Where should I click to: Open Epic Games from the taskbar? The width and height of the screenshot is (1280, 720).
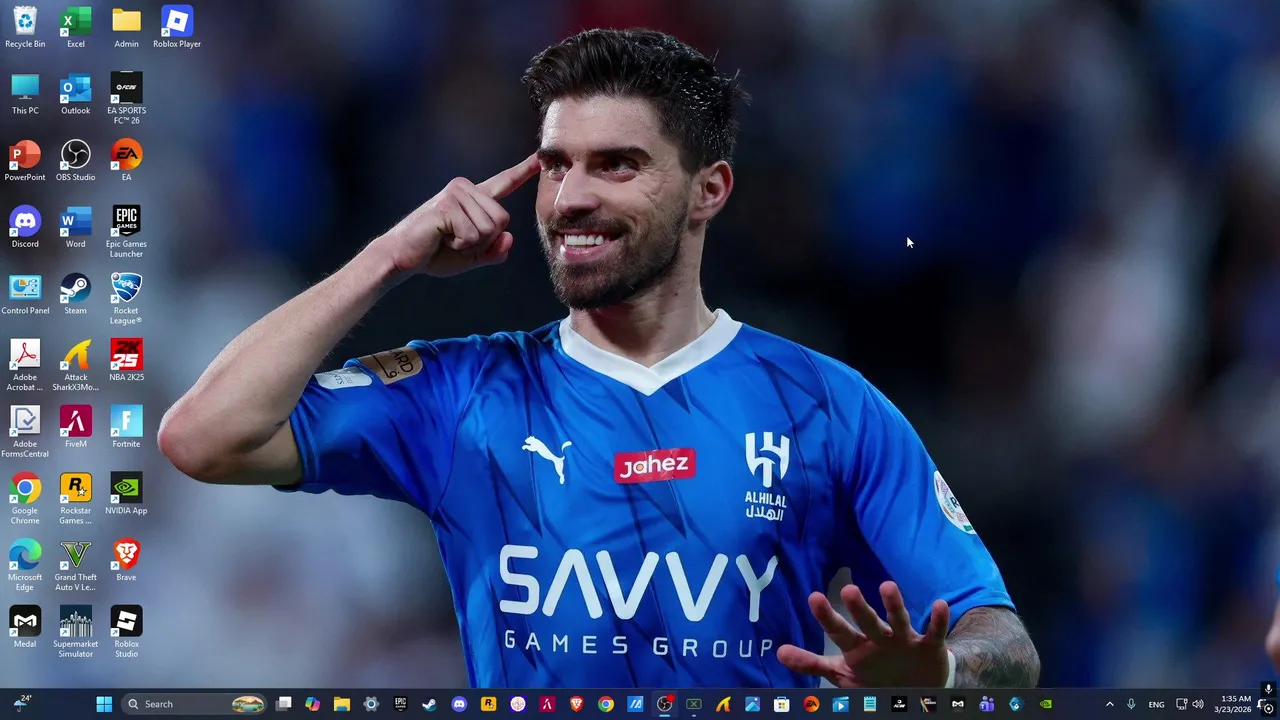(400, 704)
